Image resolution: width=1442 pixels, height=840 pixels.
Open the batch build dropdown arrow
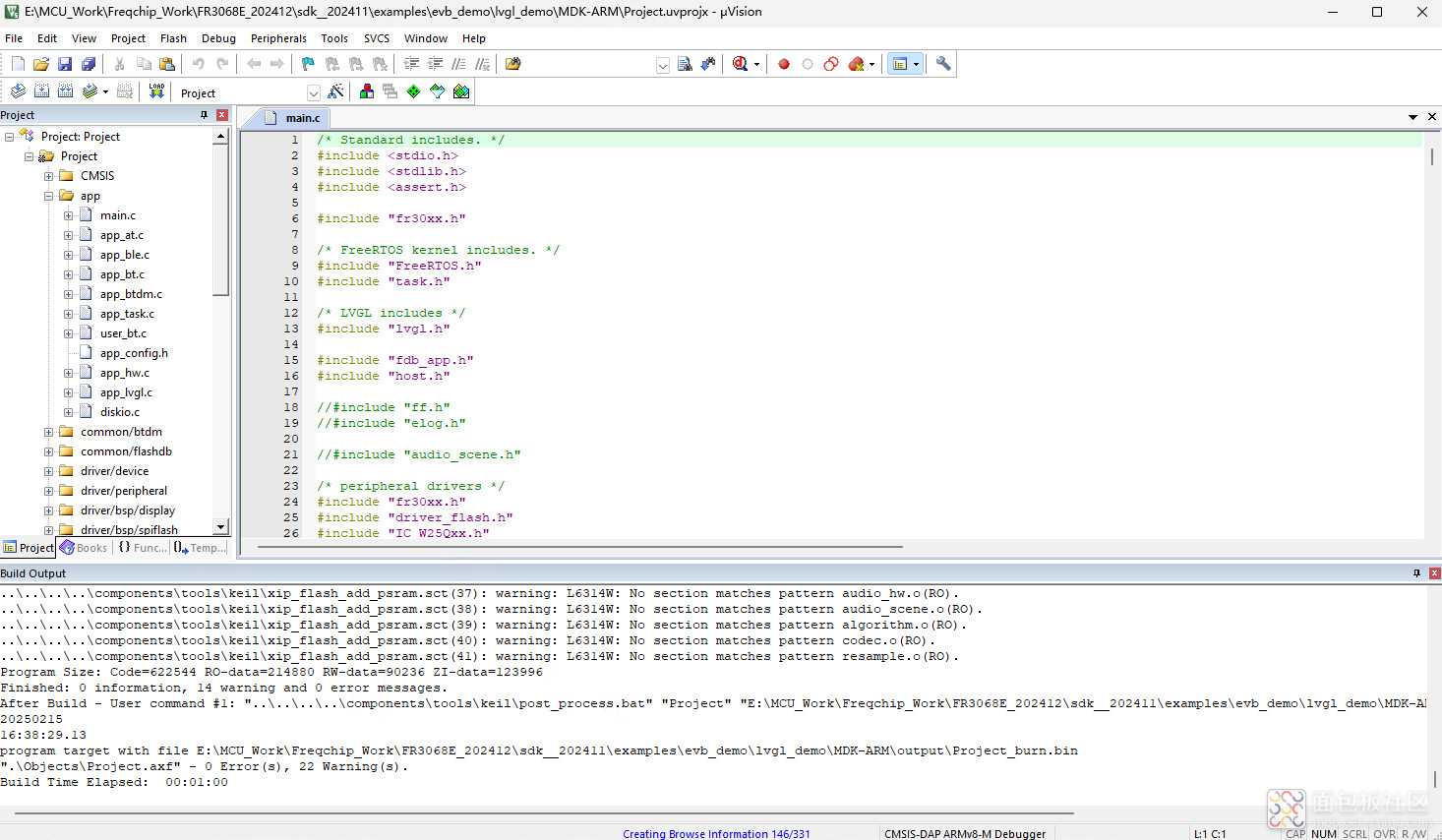[105, 92]
